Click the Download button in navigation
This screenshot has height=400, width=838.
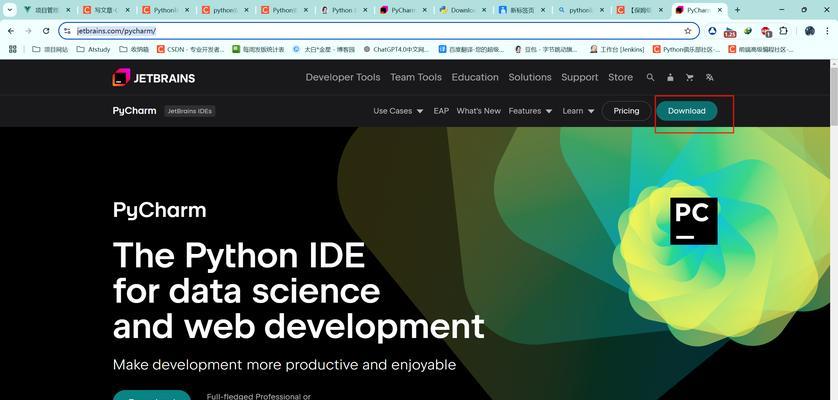[687, 111]
